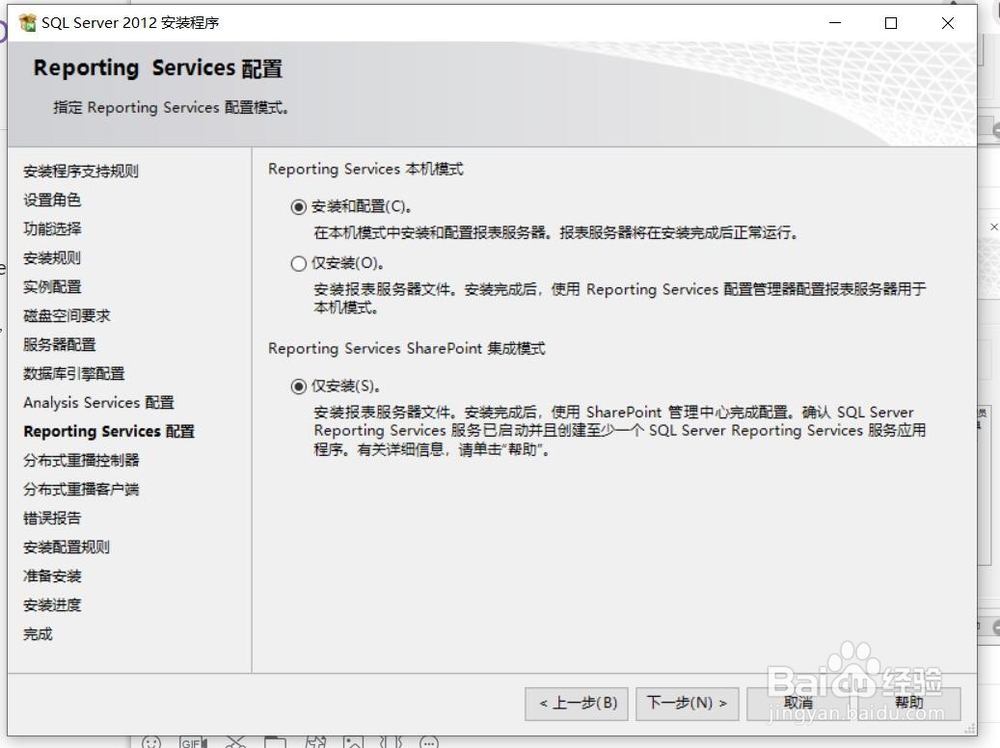Minimize the SQL Server 2012 setup window

pyautogui.click(x=835, y=23)
